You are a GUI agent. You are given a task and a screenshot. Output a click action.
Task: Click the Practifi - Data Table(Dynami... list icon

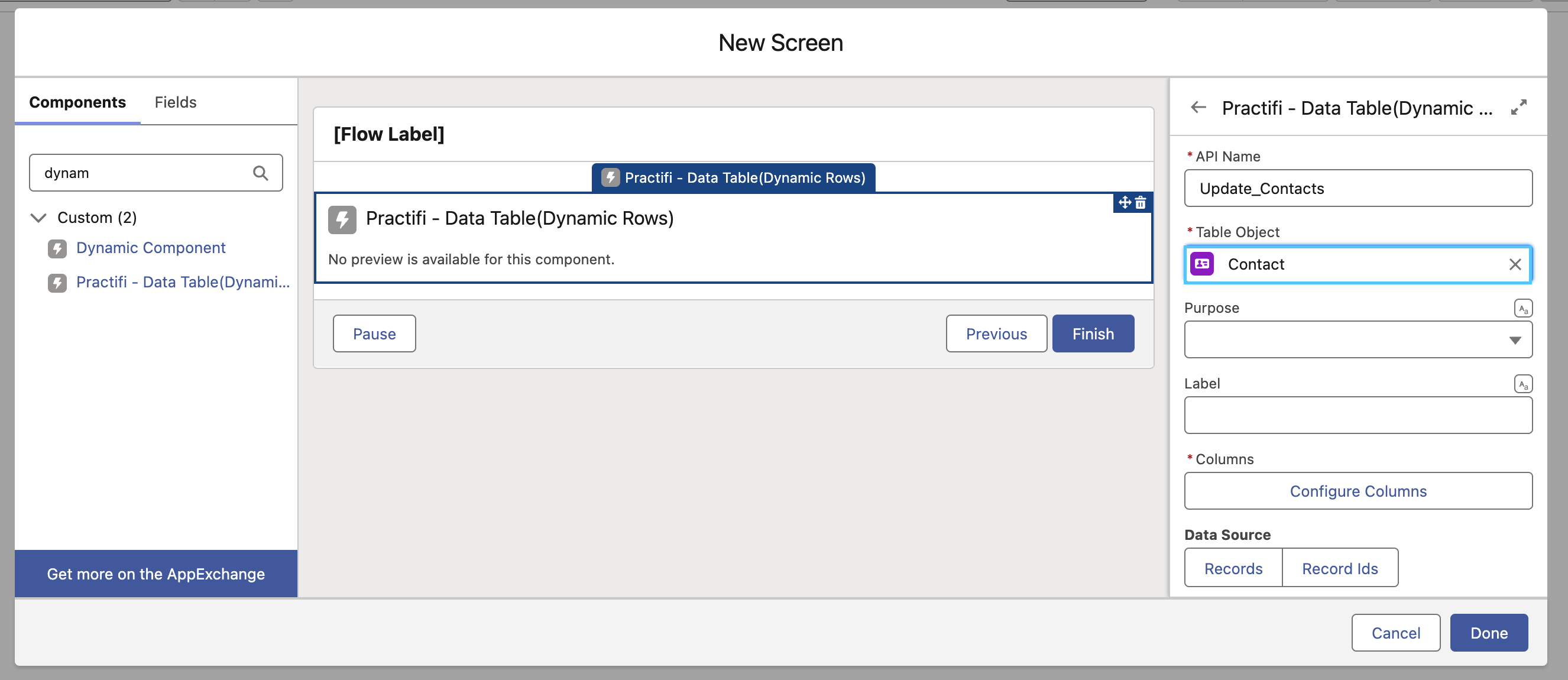pos(57,283)
